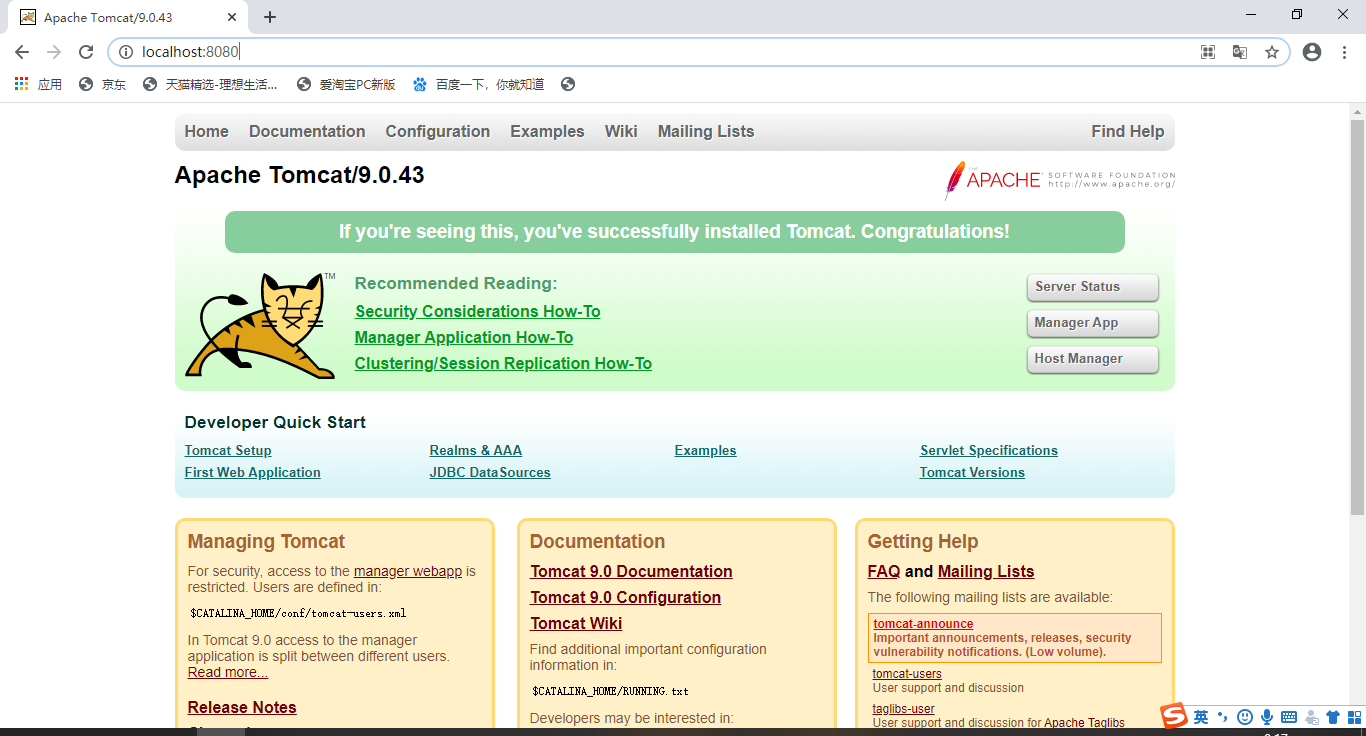
Task: Open the Tomcat 9.0 Configuration link
Action: coord(625,598)
